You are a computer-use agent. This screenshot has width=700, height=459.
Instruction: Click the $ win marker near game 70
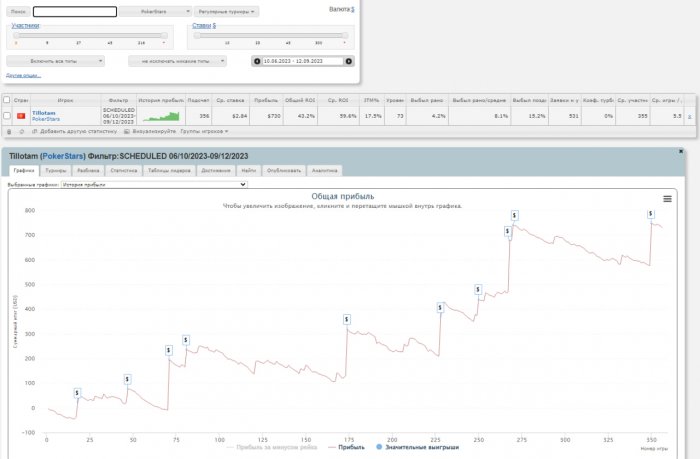(x=169, y=351)
